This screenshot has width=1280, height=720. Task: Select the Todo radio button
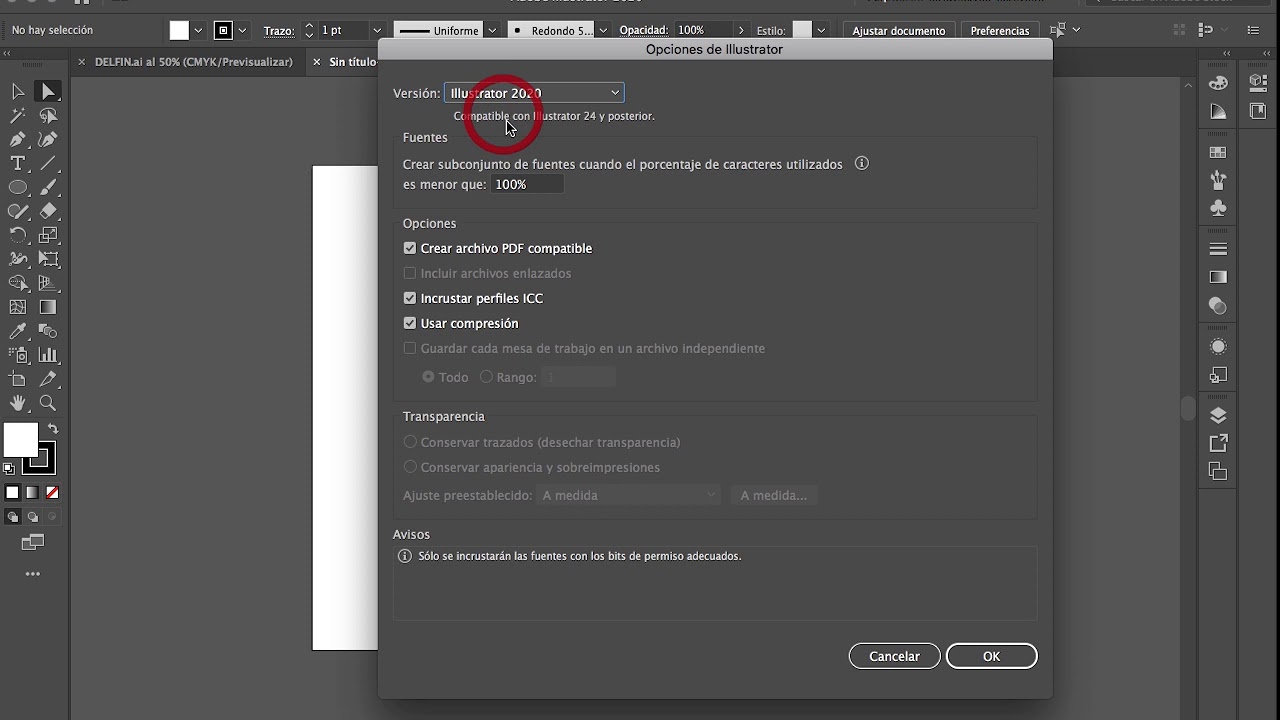[428, 377]
